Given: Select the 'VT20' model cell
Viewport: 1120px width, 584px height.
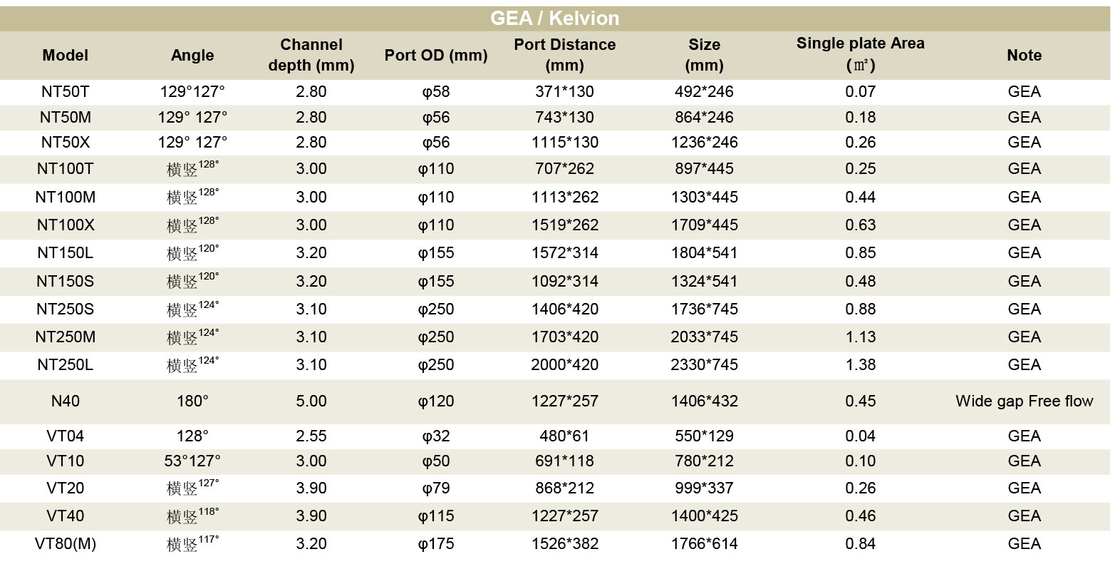Looking at the screenshot, I should [65, 488].
